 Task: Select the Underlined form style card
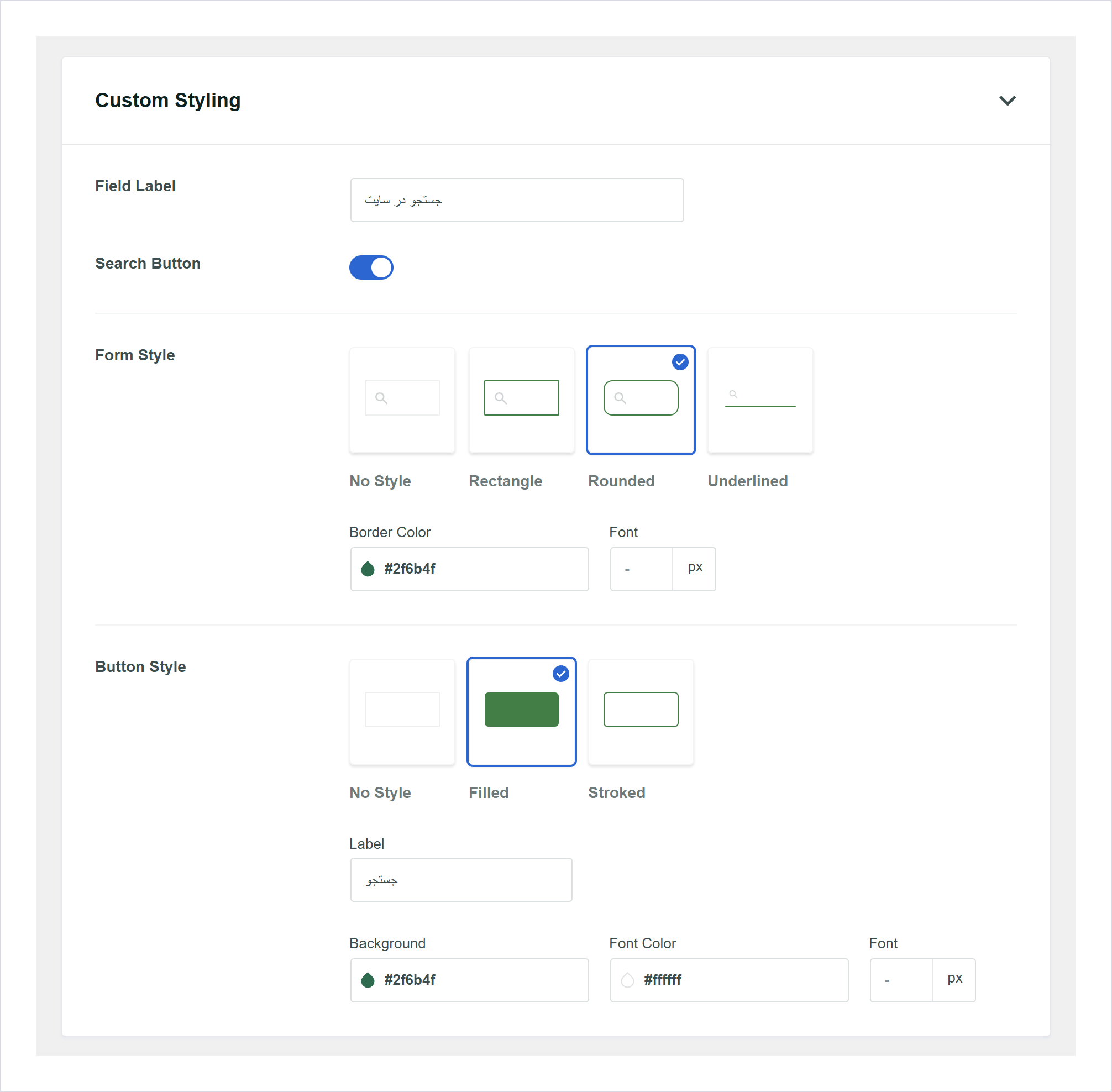pyautogui.click(x=760, y=400)
